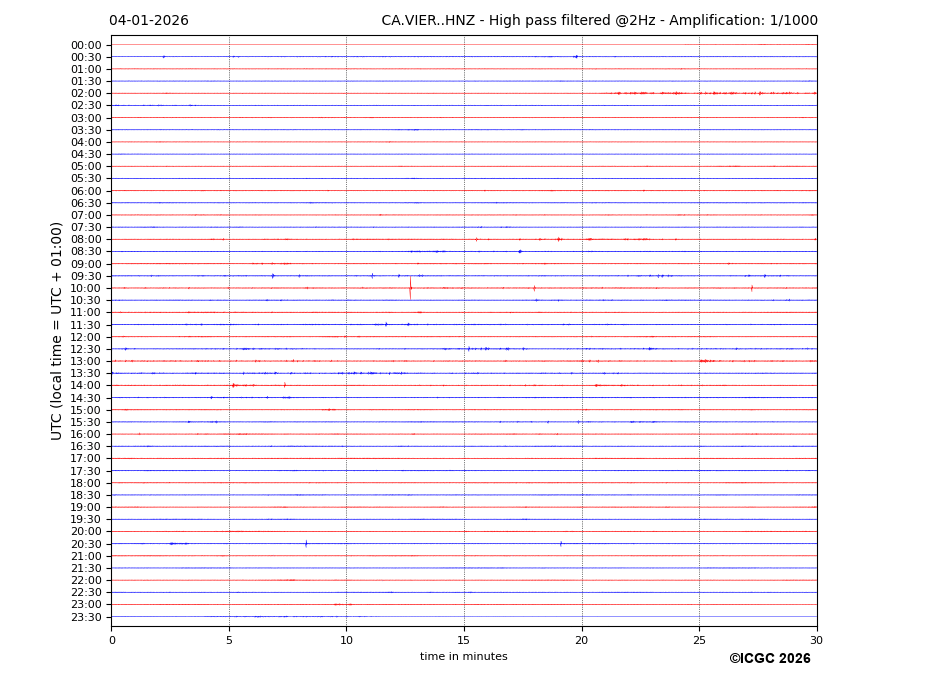Click the x-axis tick labeled 0
Viewport: 927px width, 696px height.
(112, 640)
